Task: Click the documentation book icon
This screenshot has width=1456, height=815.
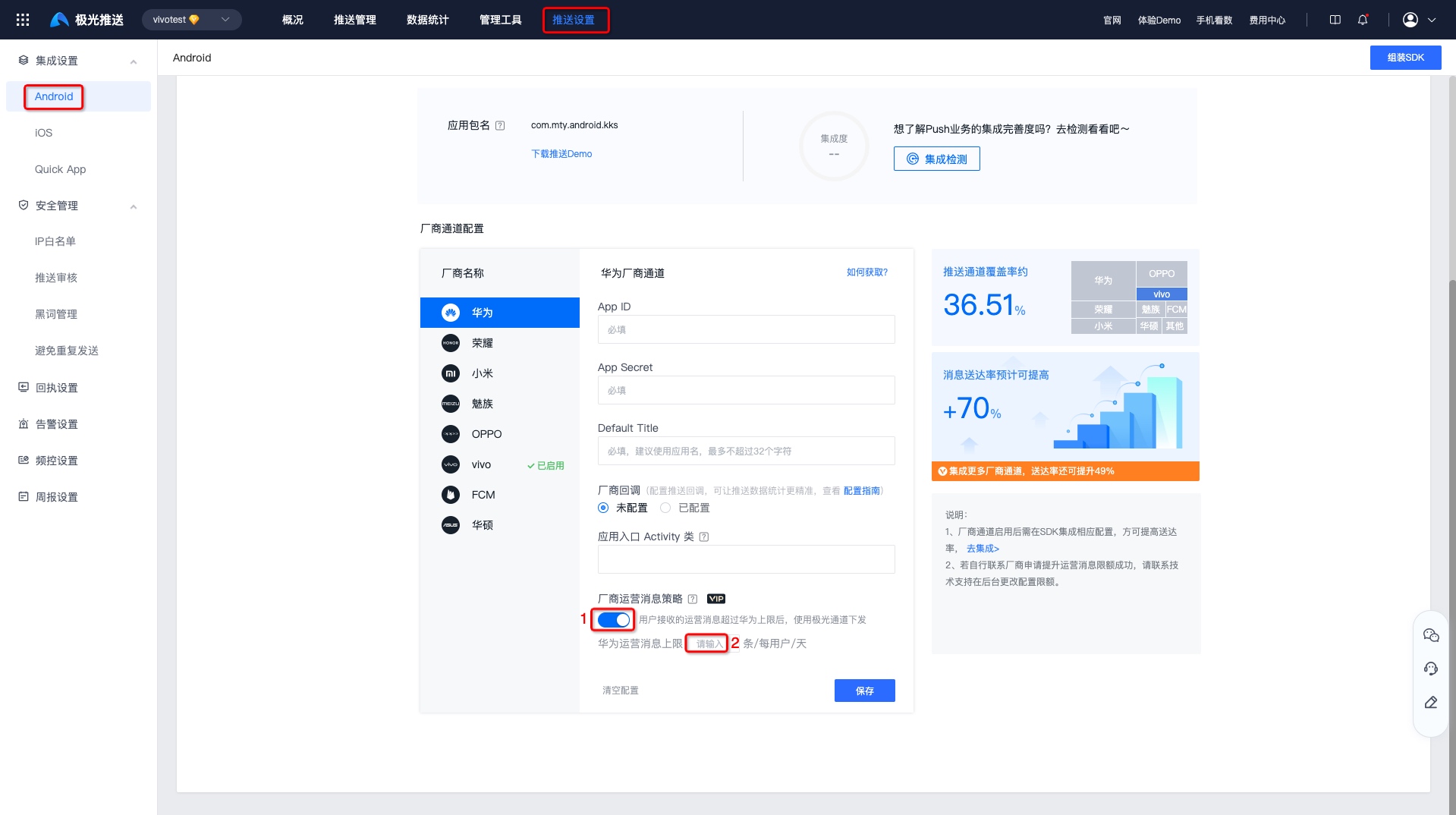Action: click(x=1335, y=20)
